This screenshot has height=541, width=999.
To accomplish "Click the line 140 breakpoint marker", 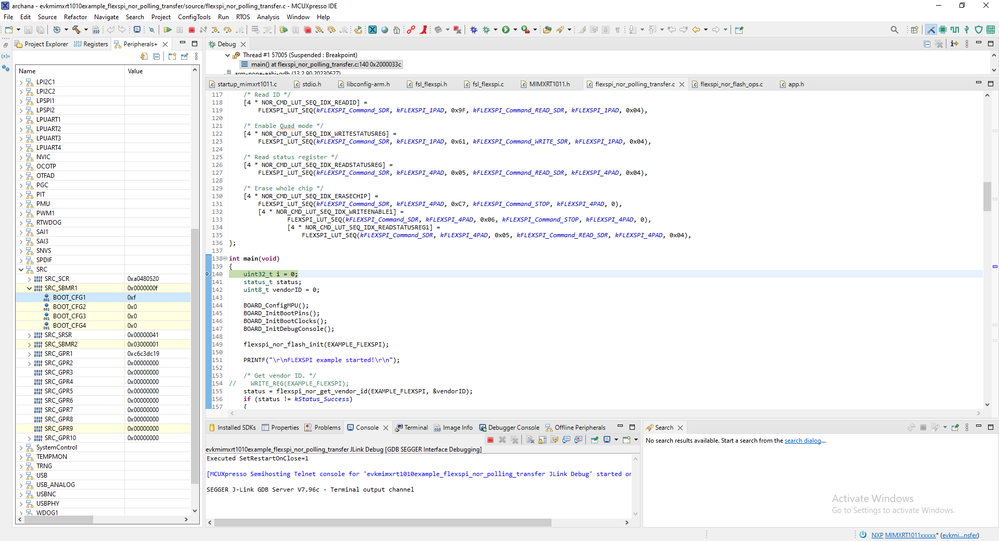I will point(208,274).
